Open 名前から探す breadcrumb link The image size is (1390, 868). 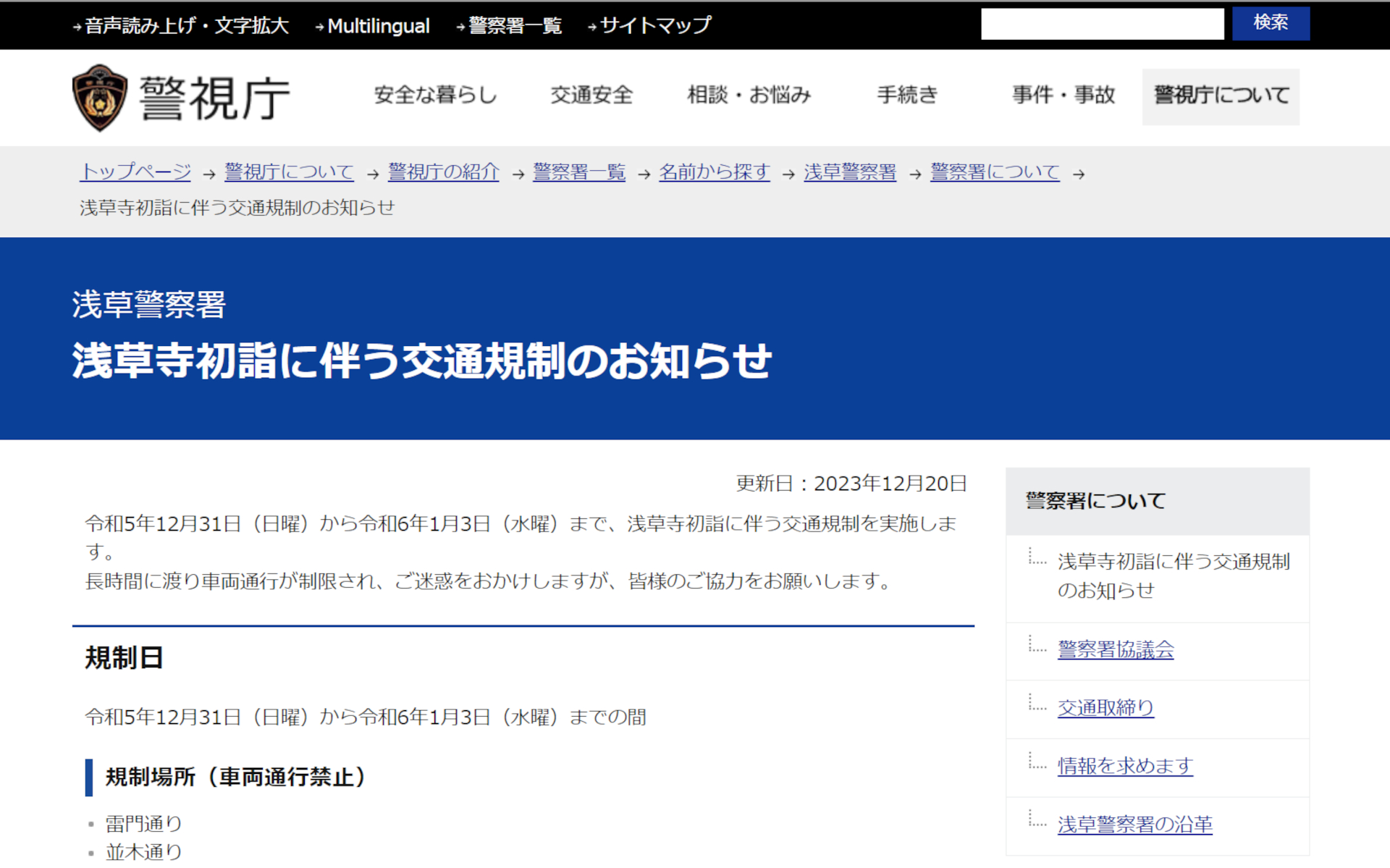pyautogui.click(x=714, y=172)
